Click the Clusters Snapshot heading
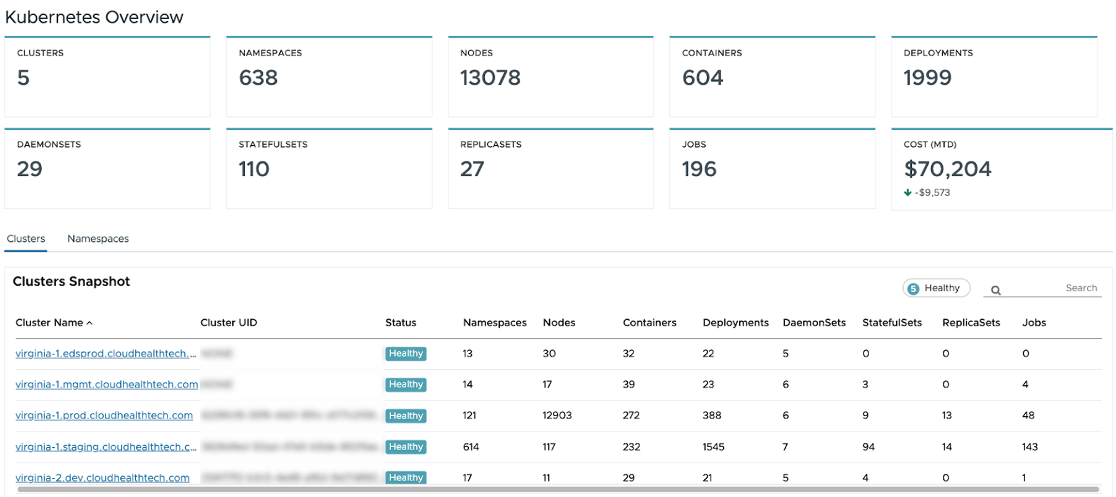Viewport: 1116px width, 497px height. [x=71, y=282]
